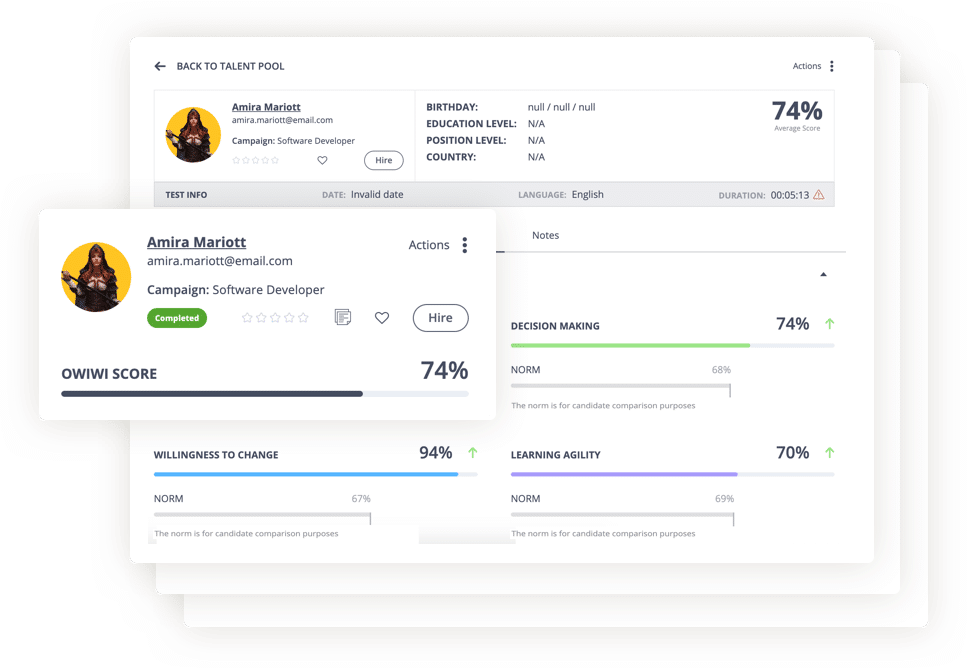The height and width of the screenshot is (668, 967).
Task: Click the green up arrow beside Decision Making
Action: pyautogui.click(x=828, y=324)
